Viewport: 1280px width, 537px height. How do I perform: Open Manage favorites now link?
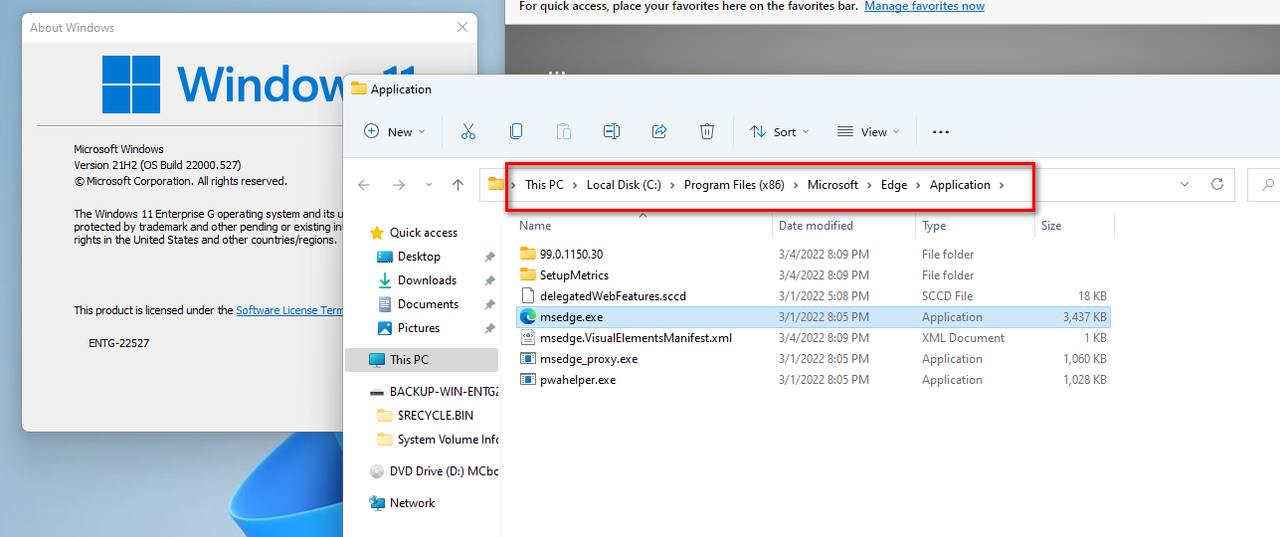click(x=924, y=6)
